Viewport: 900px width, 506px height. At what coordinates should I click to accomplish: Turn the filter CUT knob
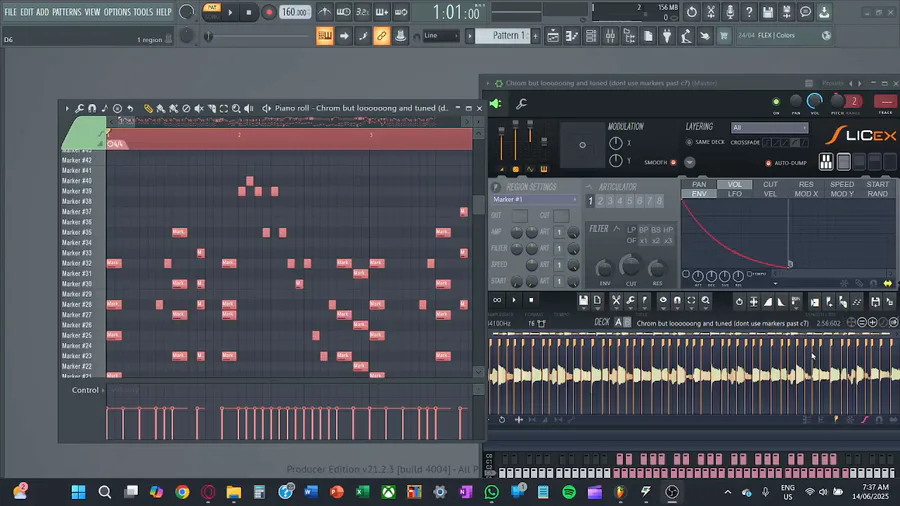point(630,266)
